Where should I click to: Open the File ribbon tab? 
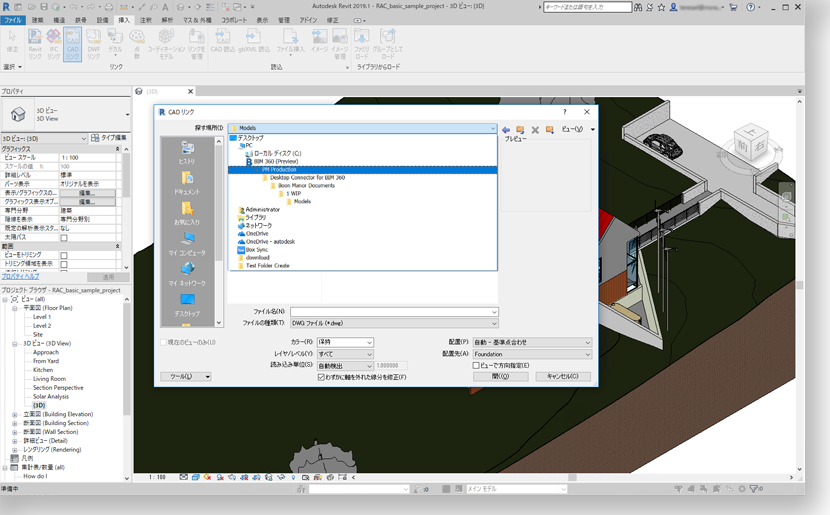pos(13,20)
